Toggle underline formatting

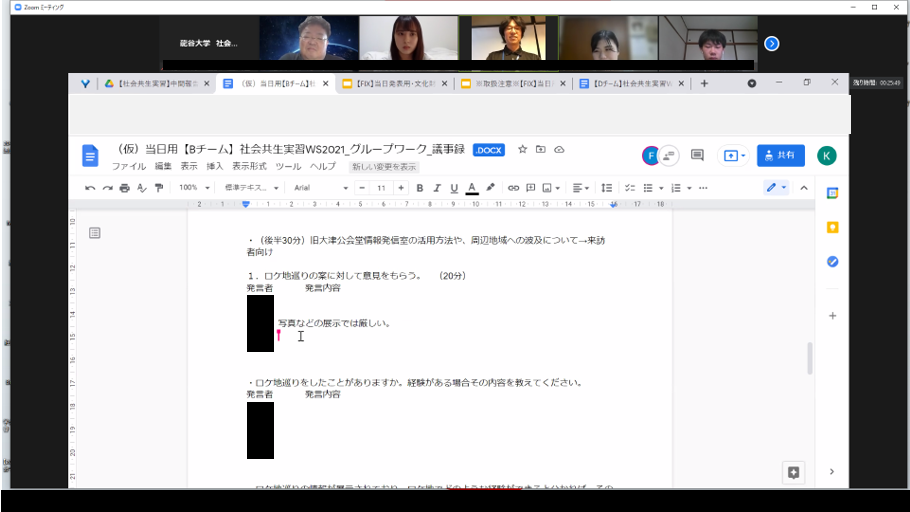(x=454, y=188)
